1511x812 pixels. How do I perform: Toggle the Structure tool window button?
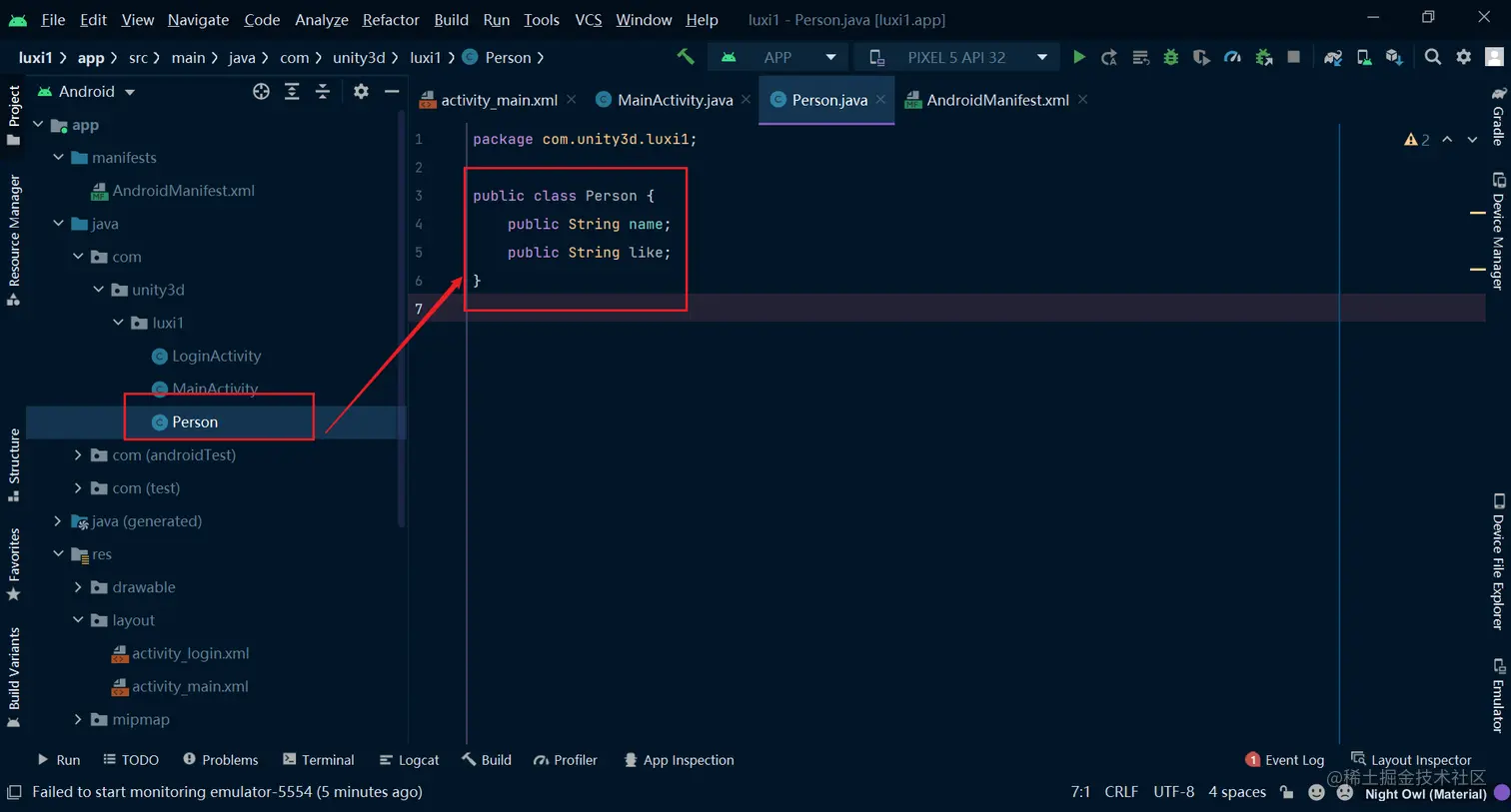tap(13, 465)
